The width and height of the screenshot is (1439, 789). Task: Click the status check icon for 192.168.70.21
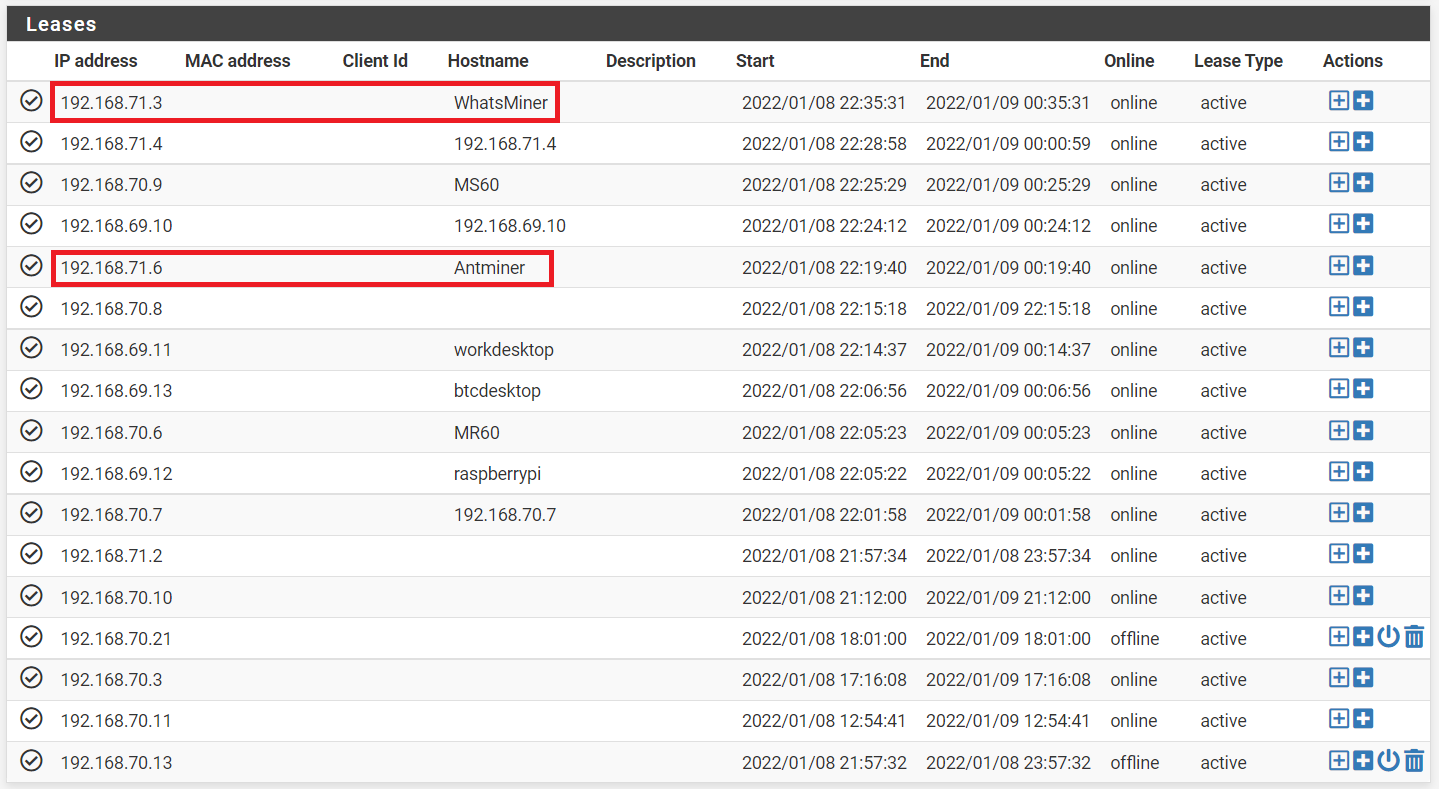tap(31, 636)
